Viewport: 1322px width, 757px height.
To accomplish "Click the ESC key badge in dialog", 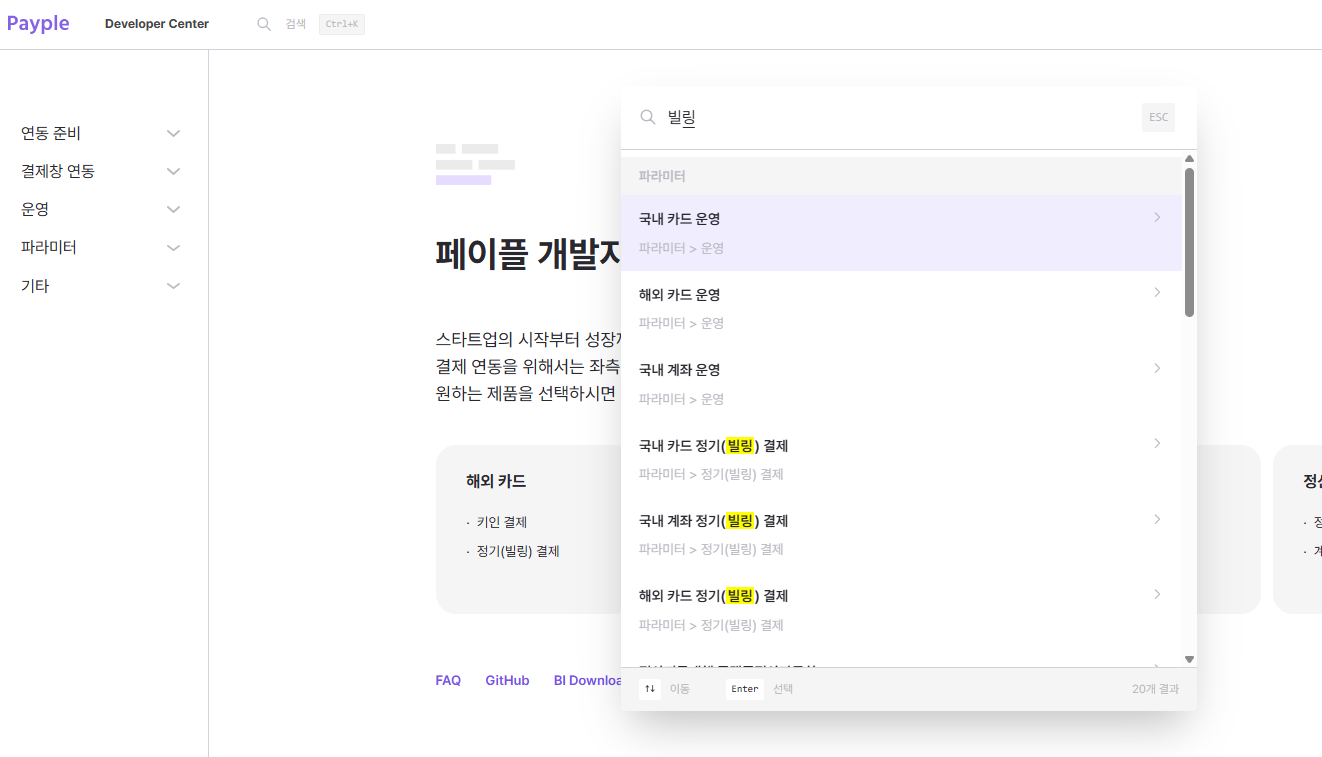I will tap(1158, 117).
